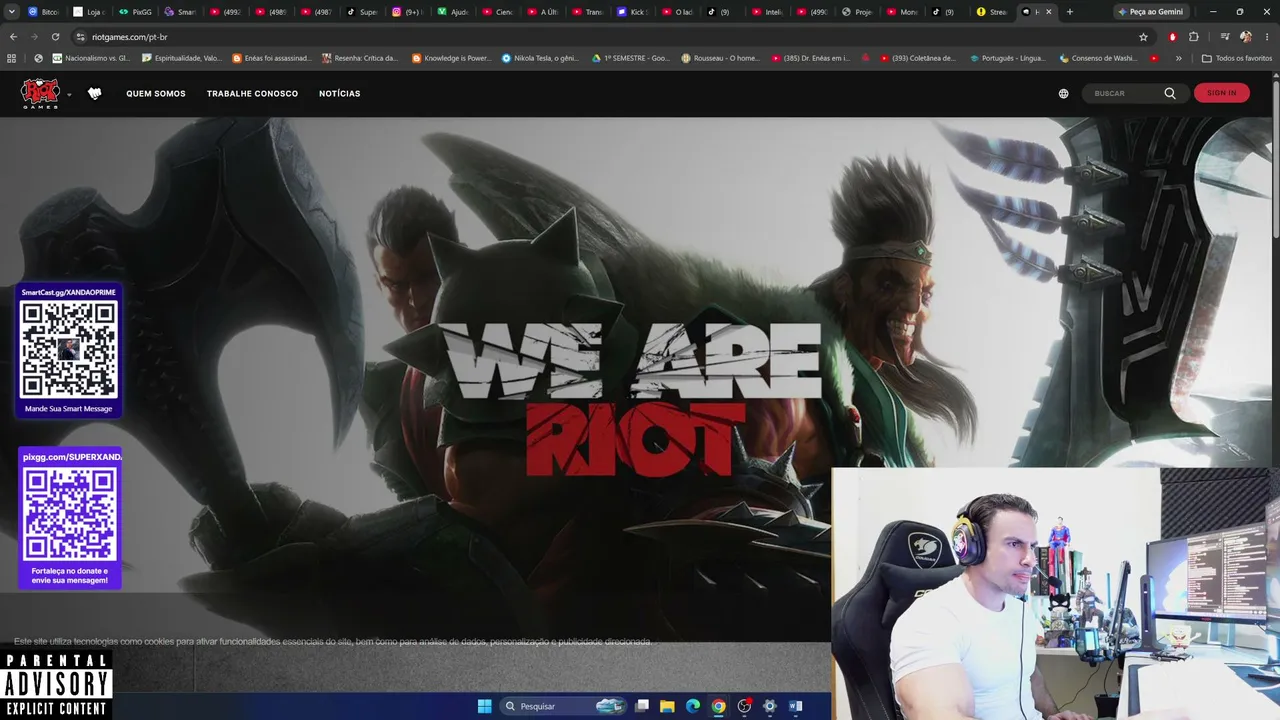1280x720 pixels.
Task: Open Microsoft Edge from the taskbar
Action: click(x=693, y=706)
